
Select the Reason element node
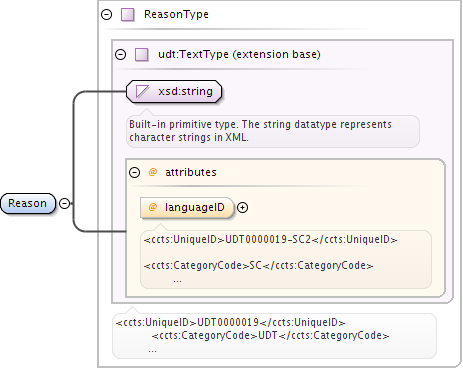point(28,203)
